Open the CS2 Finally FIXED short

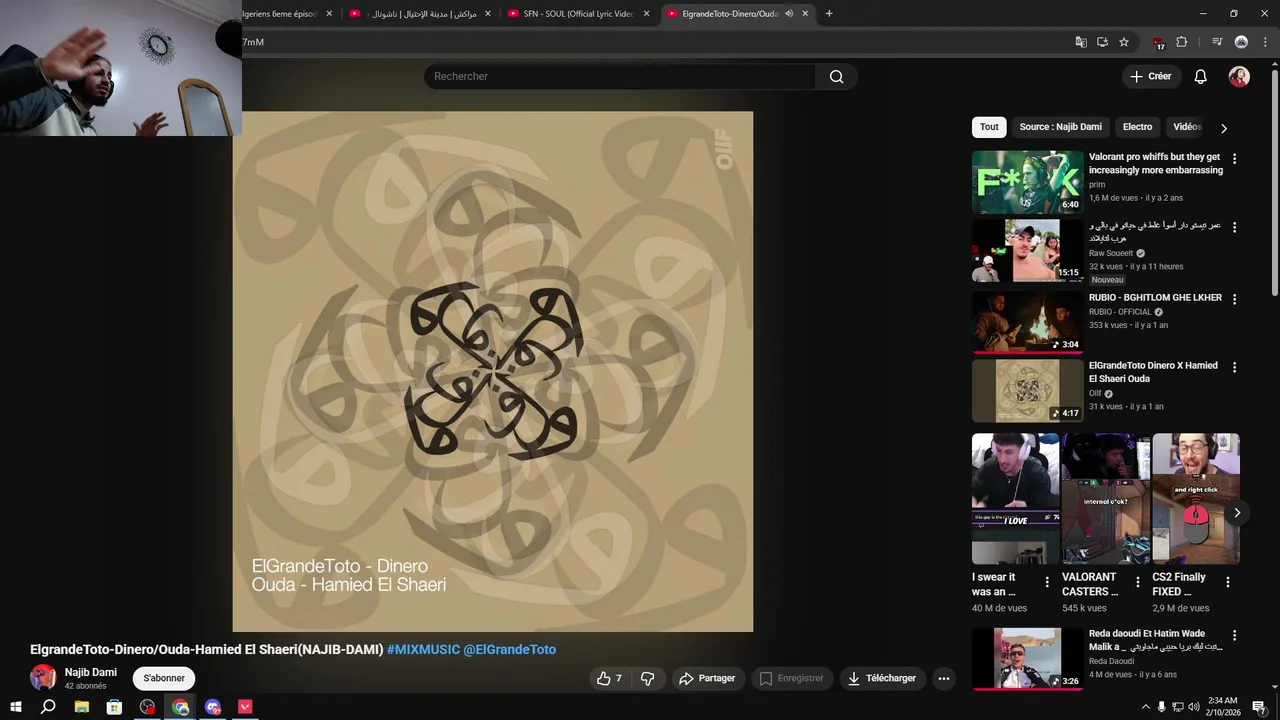(x=1196, y=499)
